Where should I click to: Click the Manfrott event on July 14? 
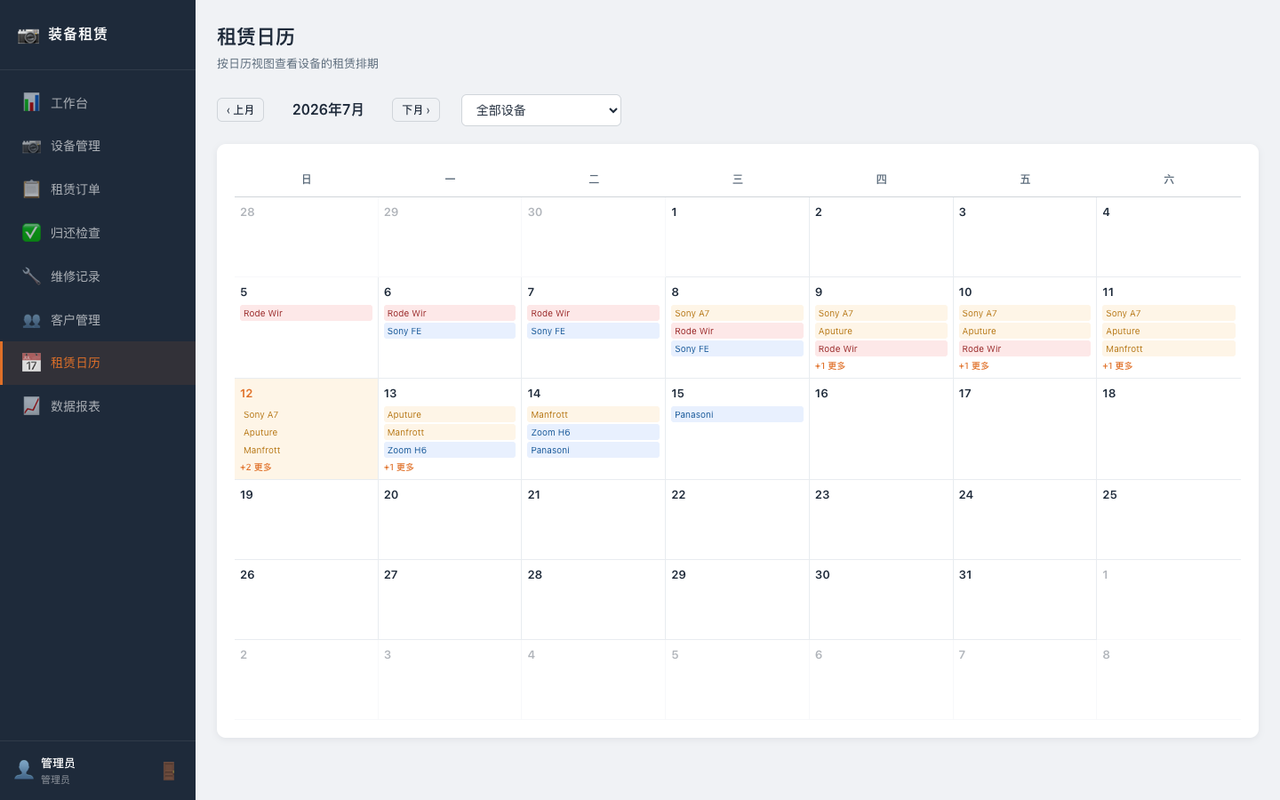click(x=593, y=414)
